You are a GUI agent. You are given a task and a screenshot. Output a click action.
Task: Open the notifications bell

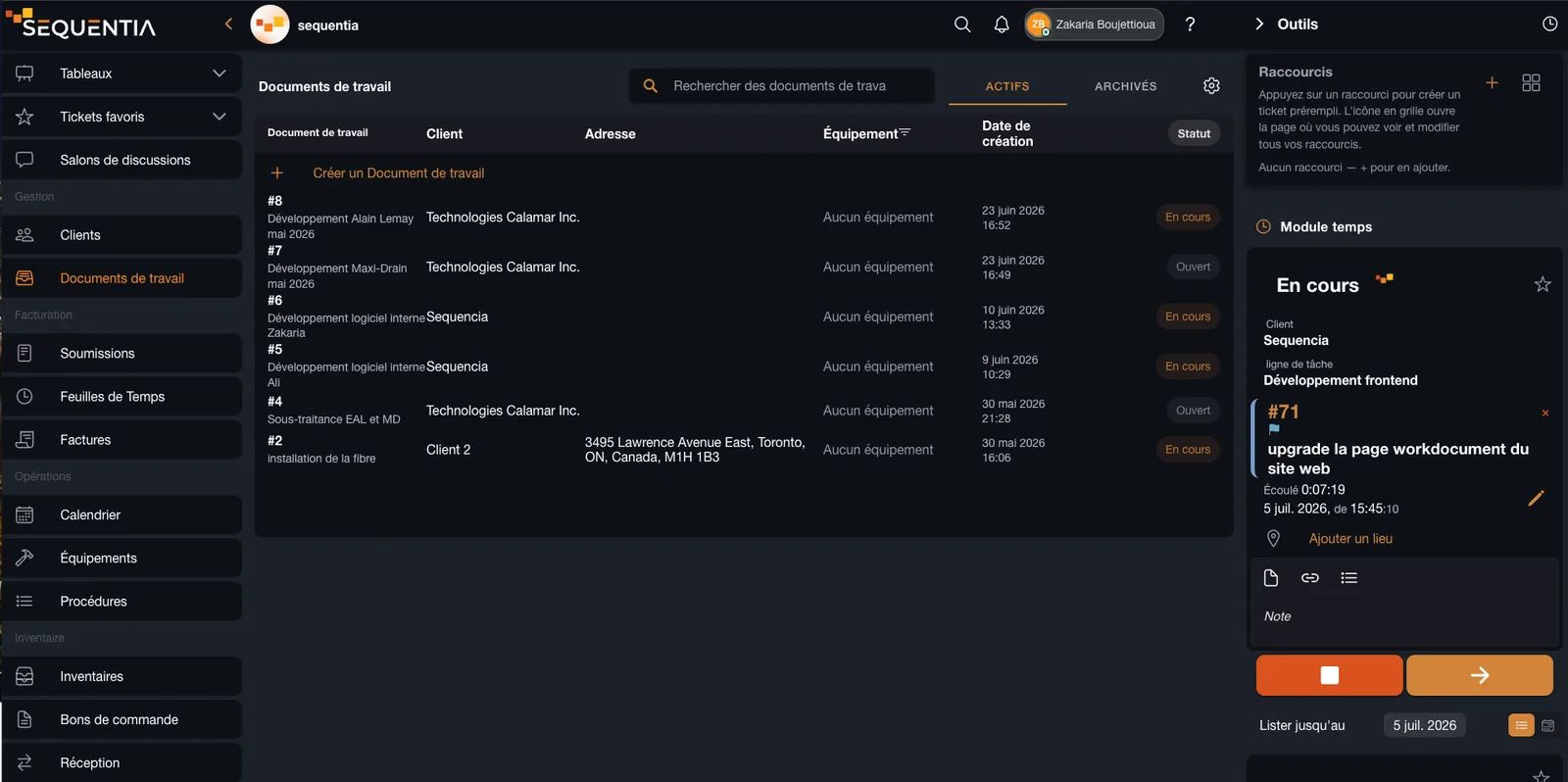(x=1002, y=24)
